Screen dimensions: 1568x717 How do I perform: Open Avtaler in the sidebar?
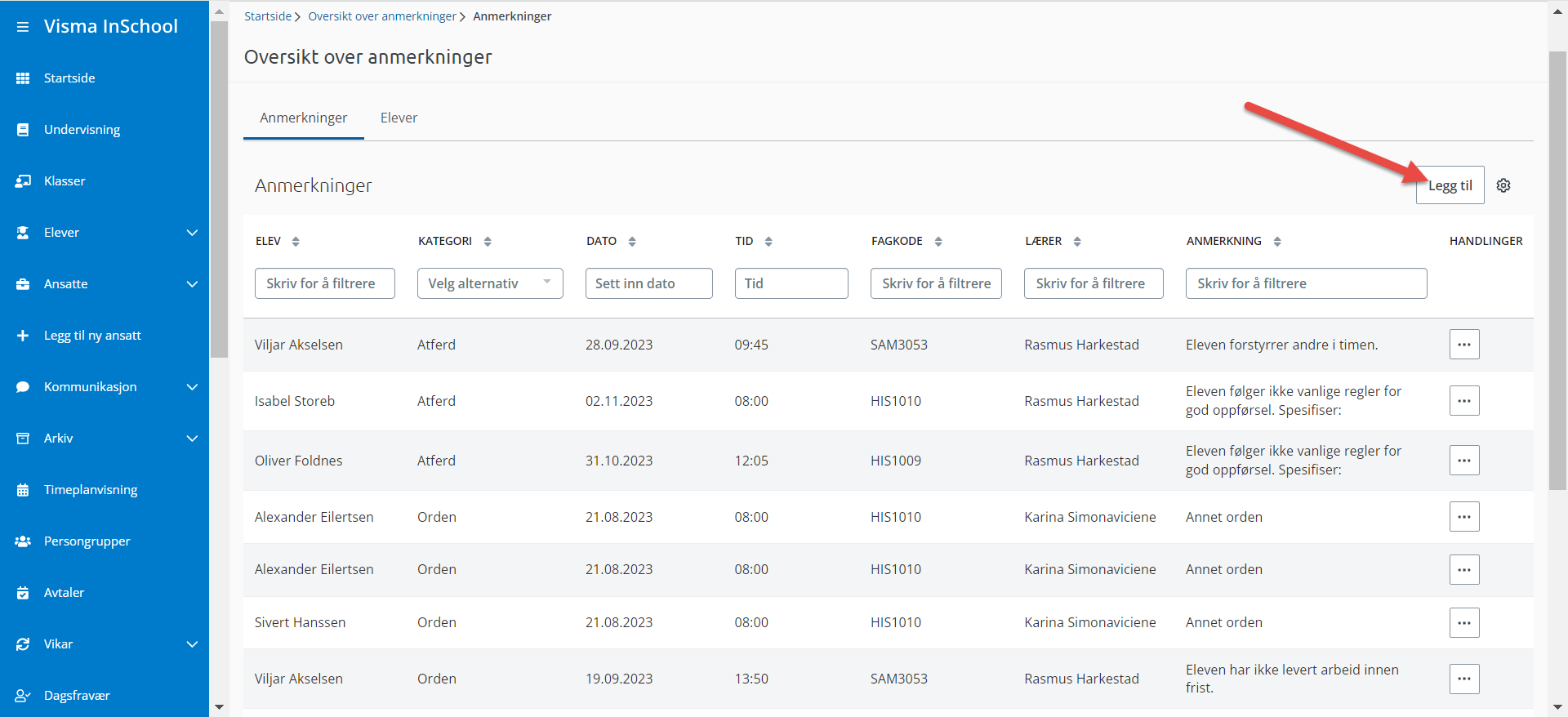coord(64,593)
